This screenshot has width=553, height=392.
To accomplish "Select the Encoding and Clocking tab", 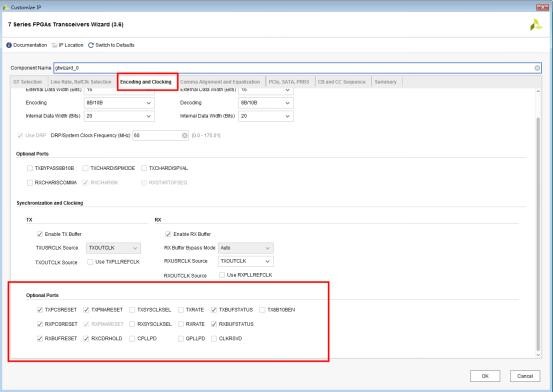I will tap(146, 82).
